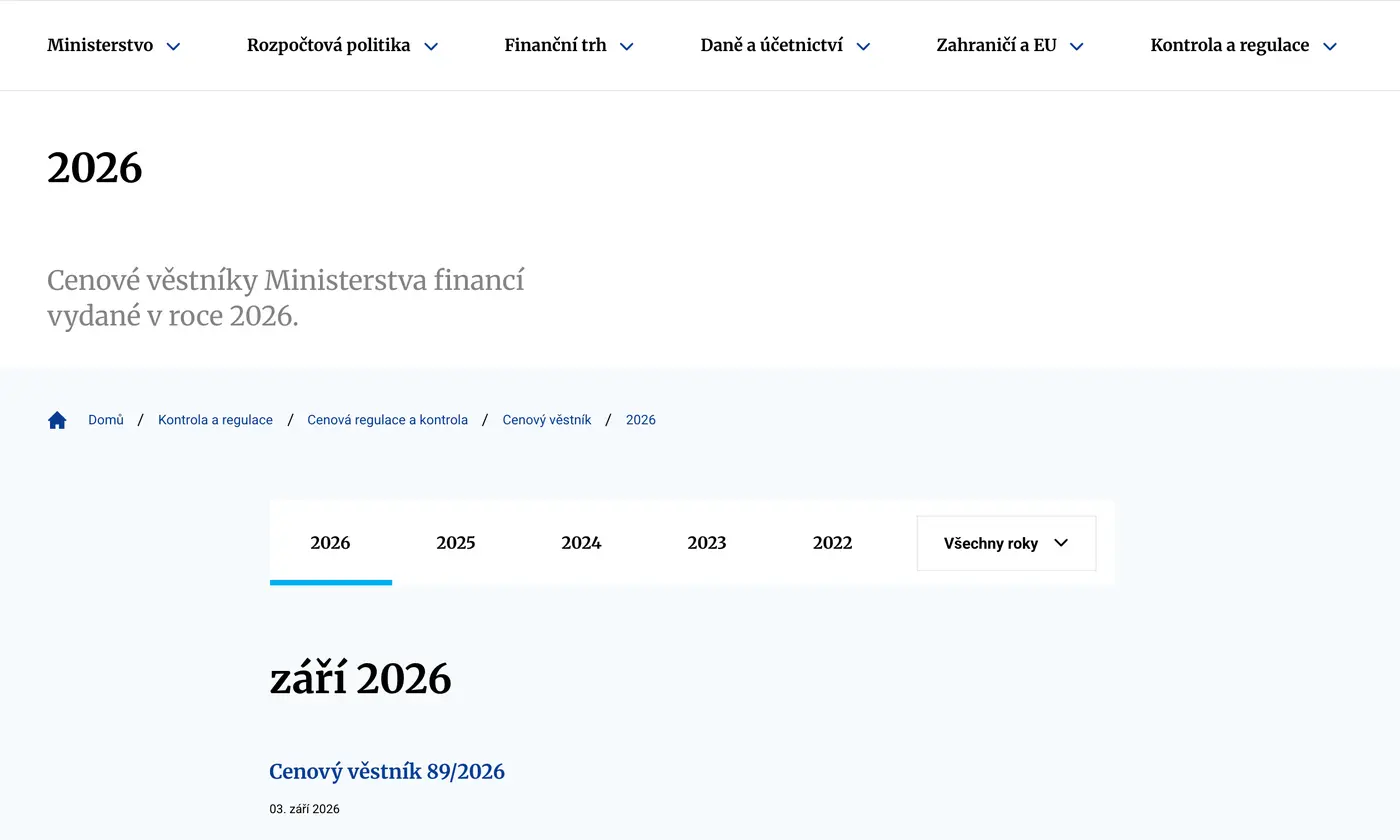Go to Domů breadcrumb link

pyautogui.click(x=106, y=420)
